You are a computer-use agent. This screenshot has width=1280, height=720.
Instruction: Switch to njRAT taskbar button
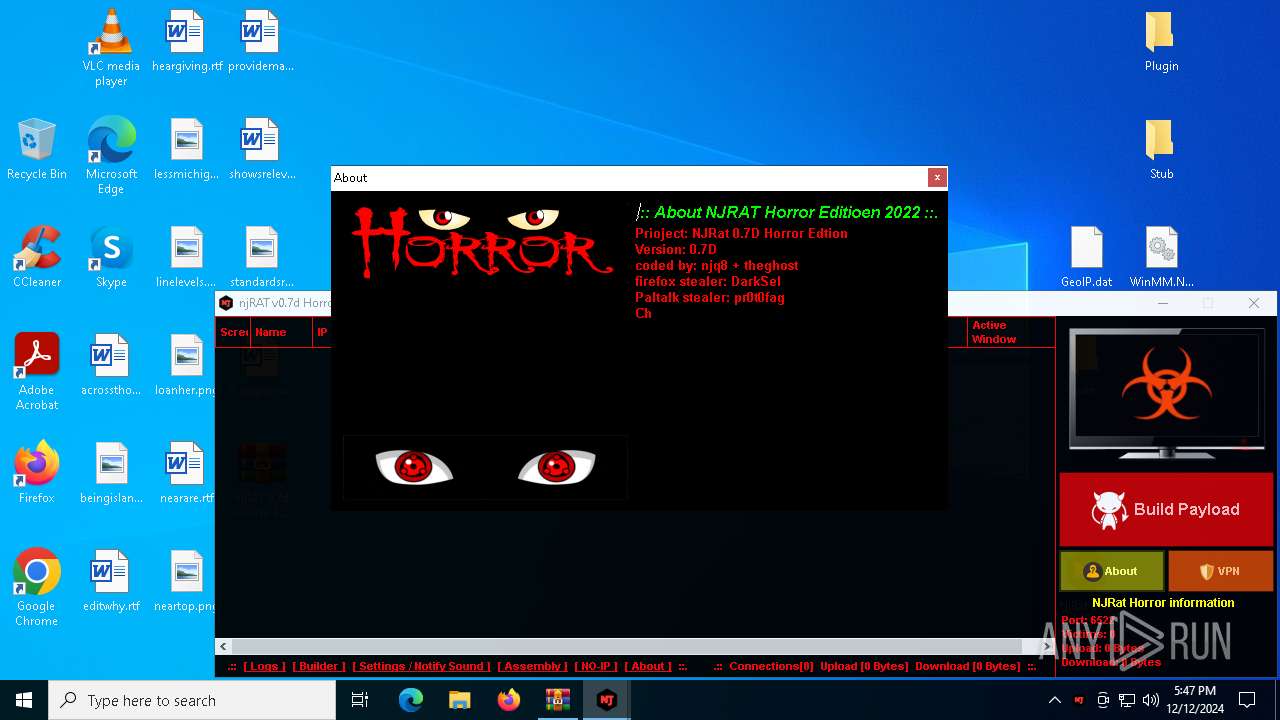(606, 700)
